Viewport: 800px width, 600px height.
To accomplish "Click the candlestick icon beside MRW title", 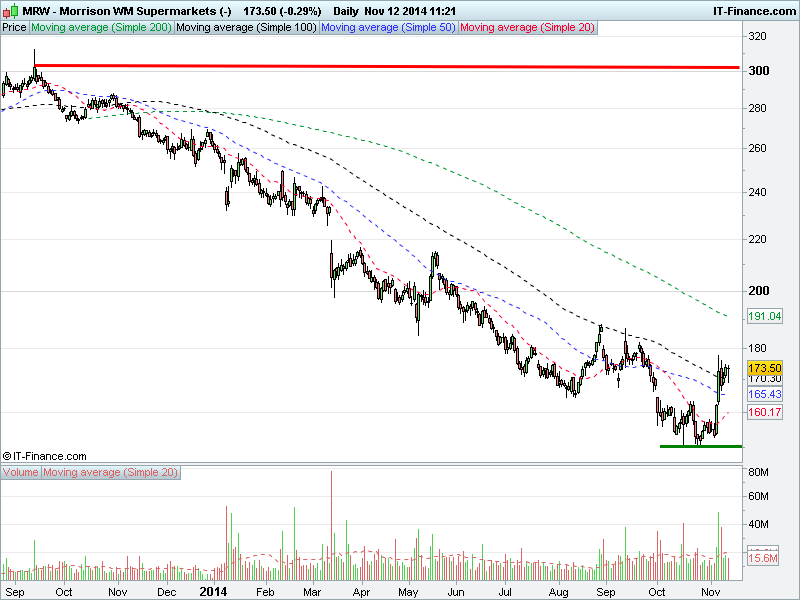I will (11, 11).
